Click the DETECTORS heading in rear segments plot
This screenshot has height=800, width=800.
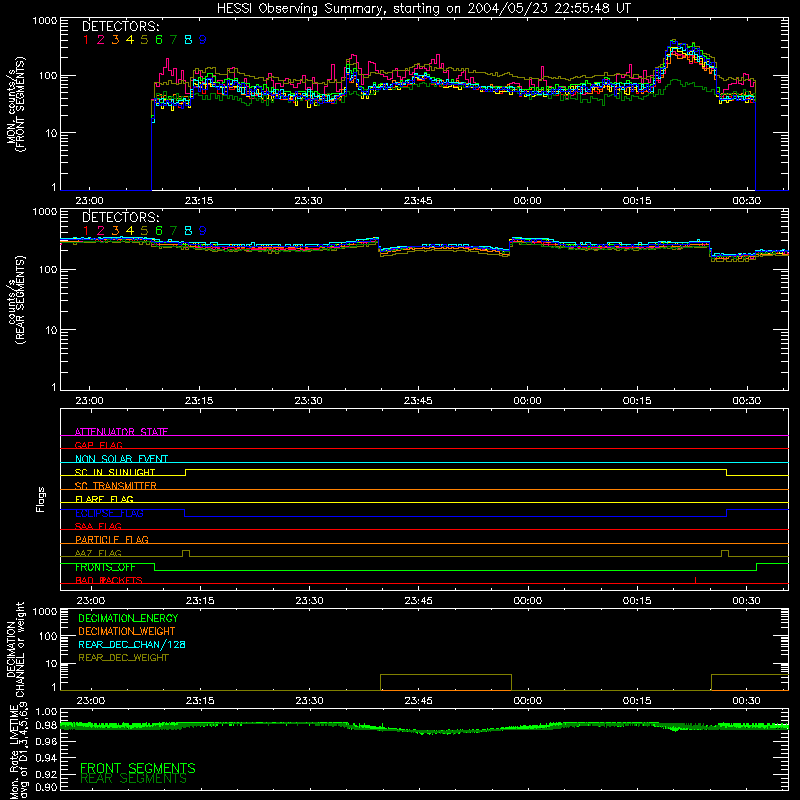click(x=121, y=217)
